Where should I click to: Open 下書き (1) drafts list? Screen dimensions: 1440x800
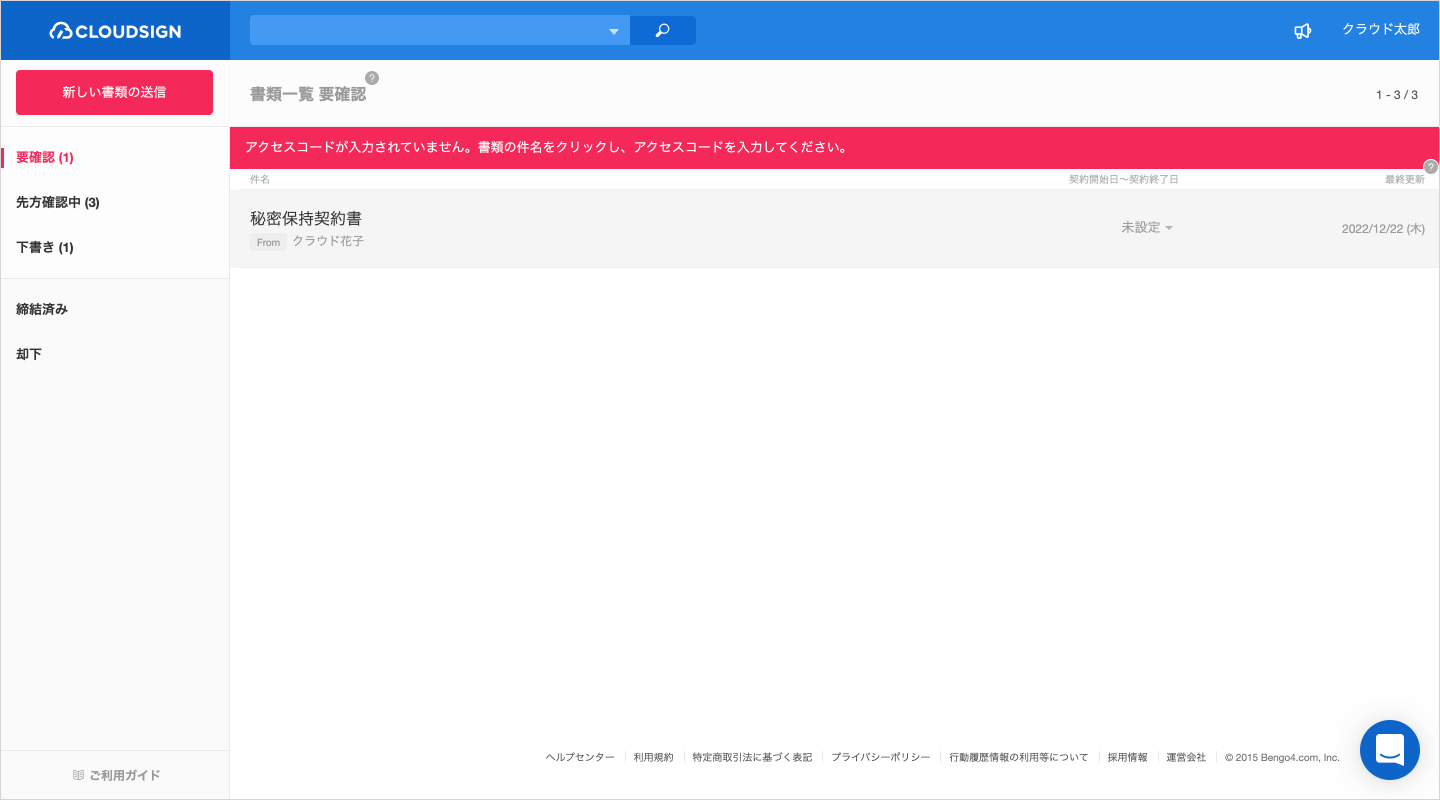tap(45, 247)
